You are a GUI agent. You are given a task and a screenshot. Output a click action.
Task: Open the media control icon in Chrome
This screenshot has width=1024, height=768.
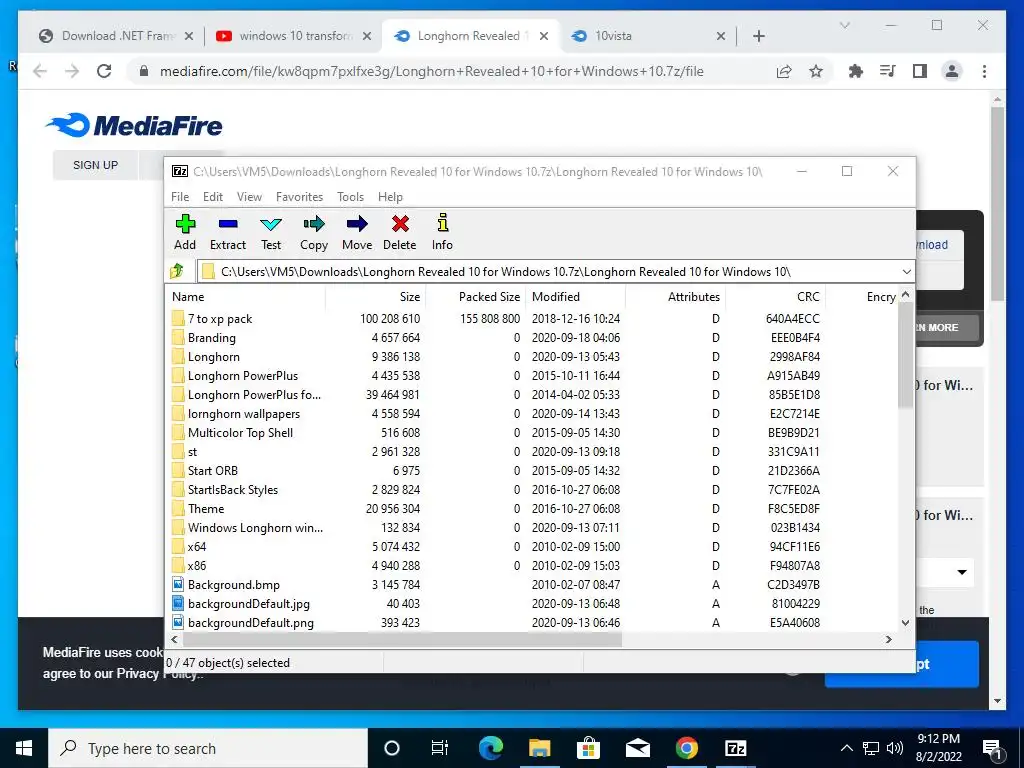(888, 71)
